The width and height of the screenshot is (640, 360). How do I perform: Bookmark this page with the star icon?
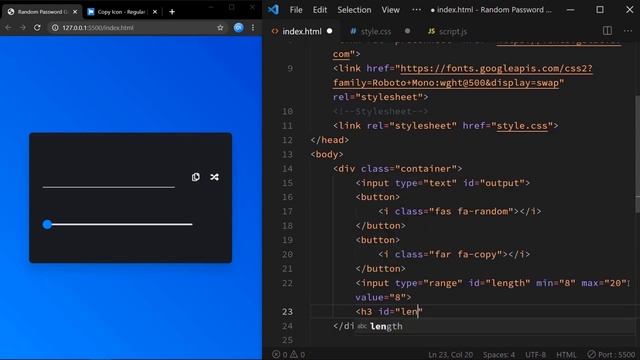(x=220, y=27)
